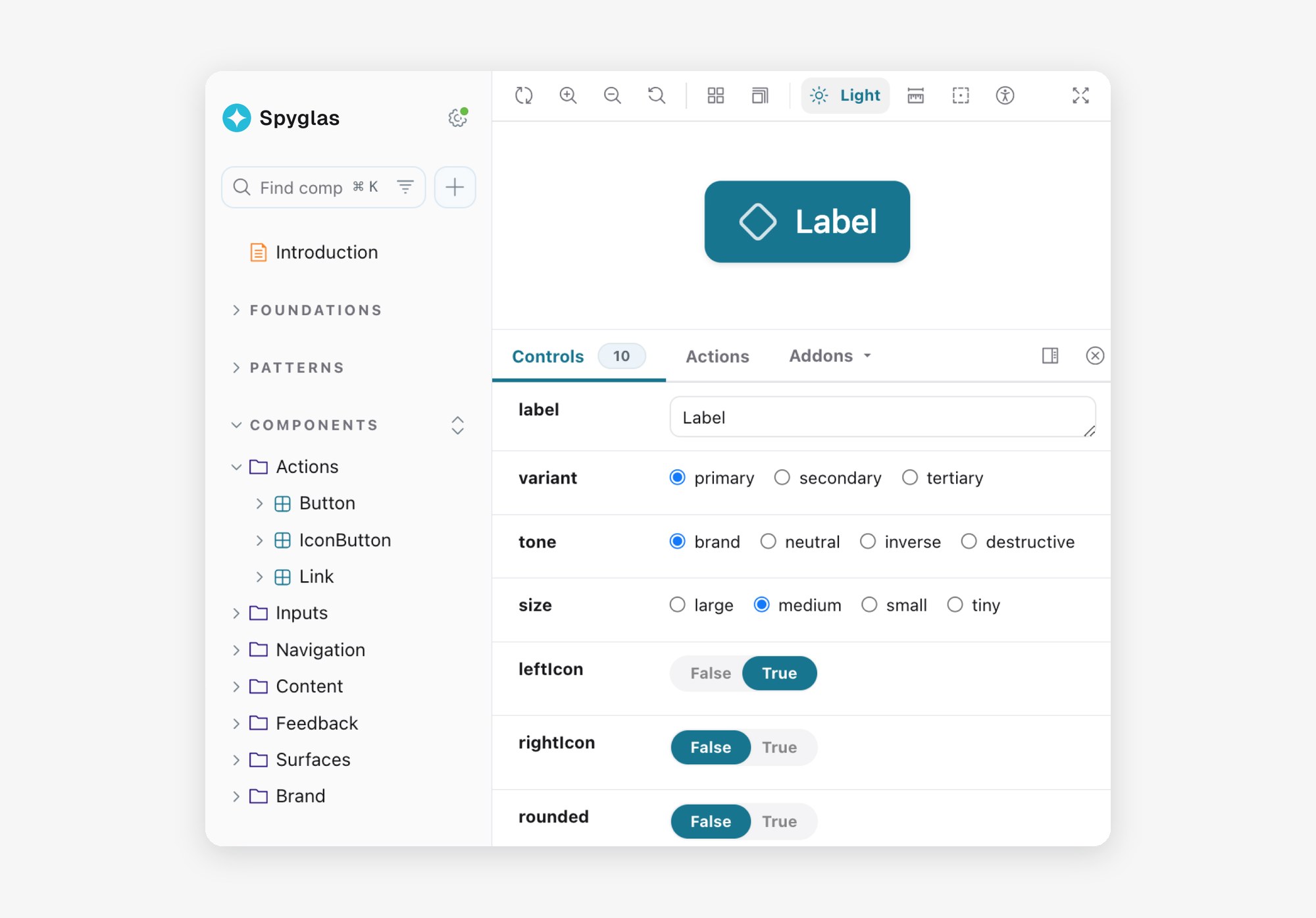1316x918 pixels.
Task: Expand the IconButton component chevron
Action: click(x=259, y=540)
